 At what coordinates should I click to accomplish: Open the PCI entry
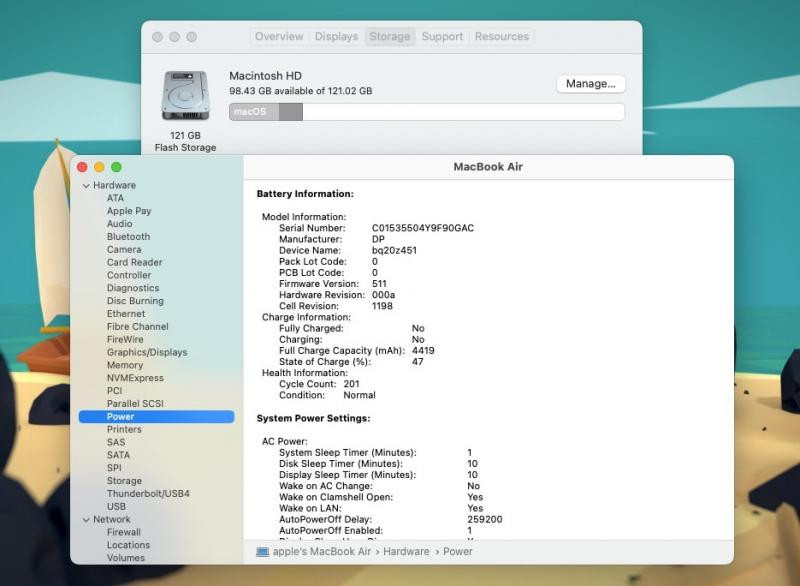pos(114,391)
